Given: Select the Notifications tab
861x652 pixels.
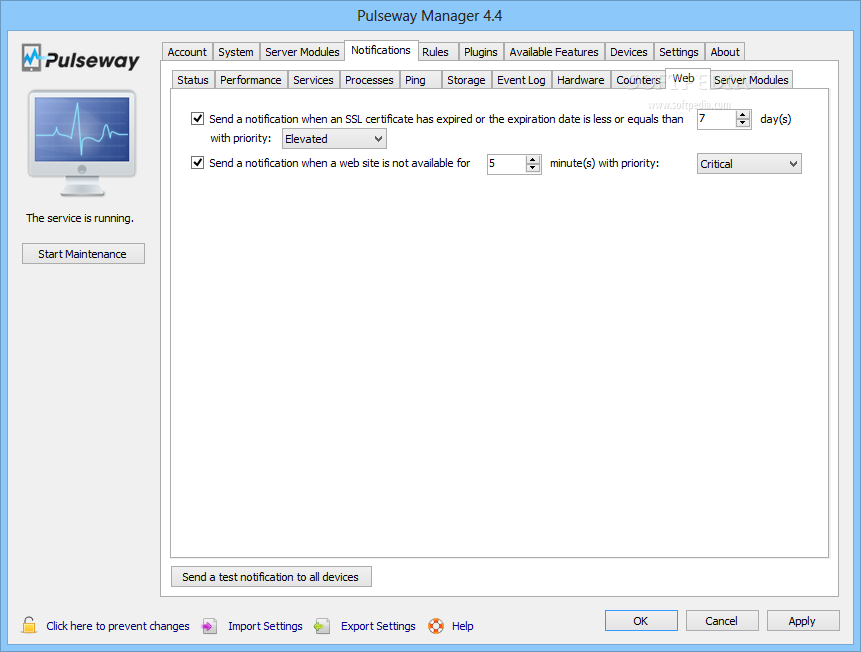Looking at the screenshot, I should [381, 50].
